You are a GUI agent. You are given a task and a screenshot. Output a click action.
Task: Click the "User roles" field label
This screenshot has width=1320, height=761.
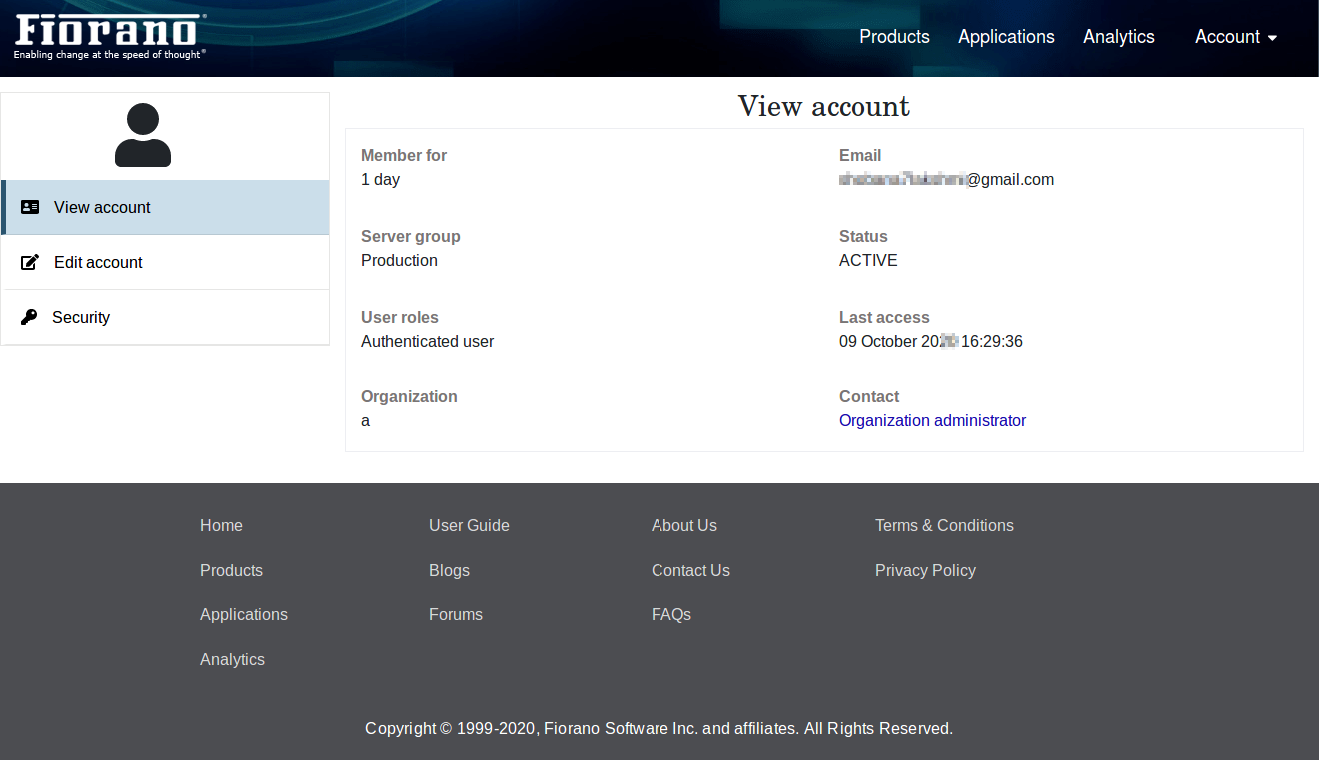click(400, 318)
